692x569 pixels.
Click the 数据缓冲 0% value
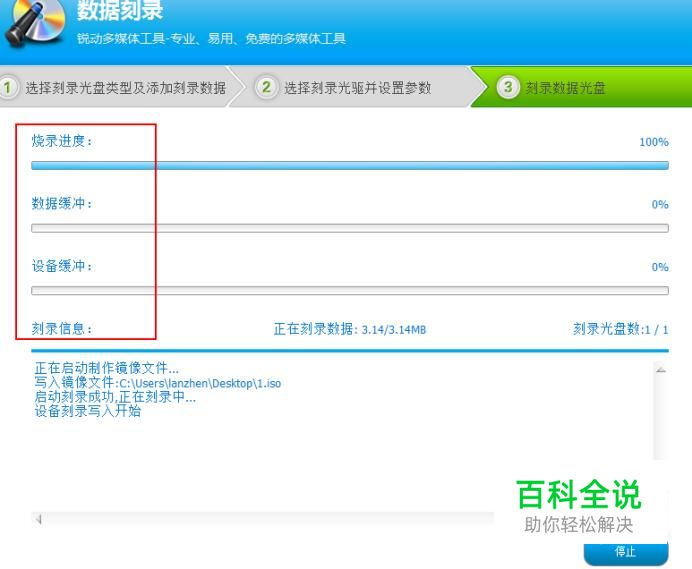point(660,204)
